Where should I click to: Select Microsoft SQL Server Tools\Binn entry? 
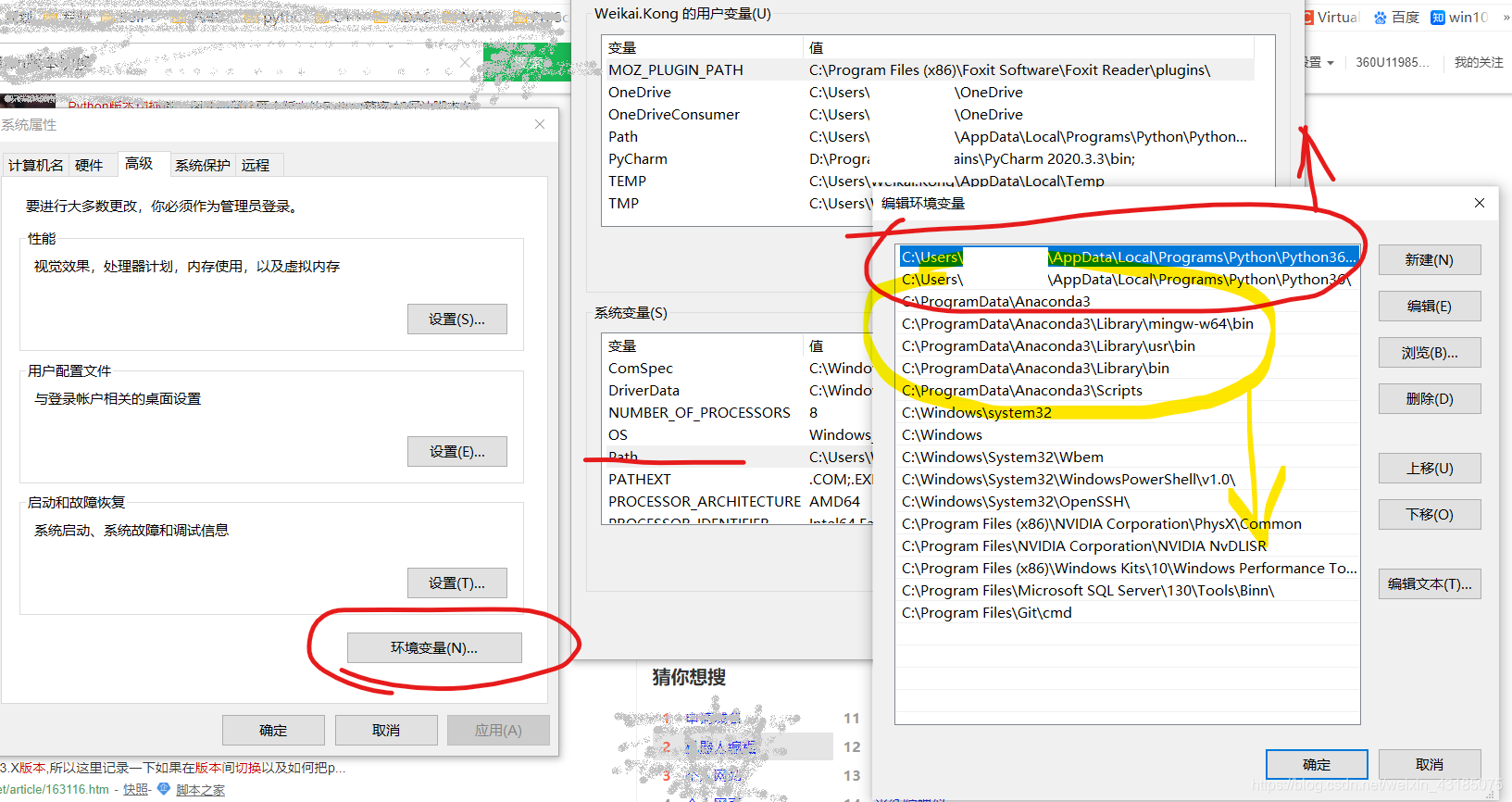(x=1128, y=591)
